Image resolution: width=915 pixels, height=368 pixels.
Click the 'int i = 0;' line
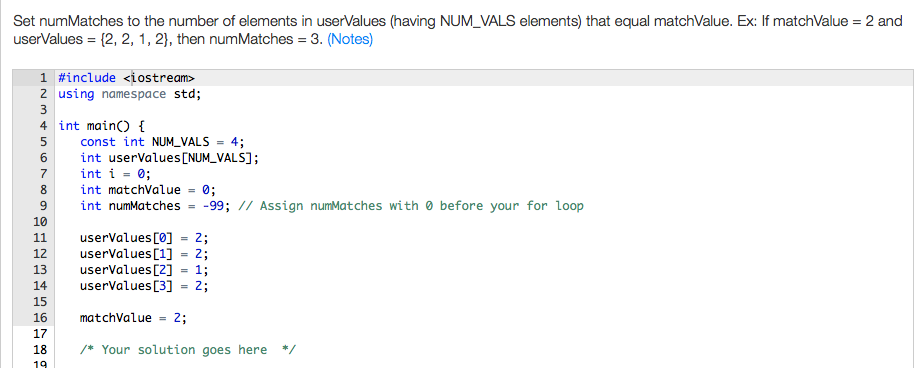(x=116, y=174)
